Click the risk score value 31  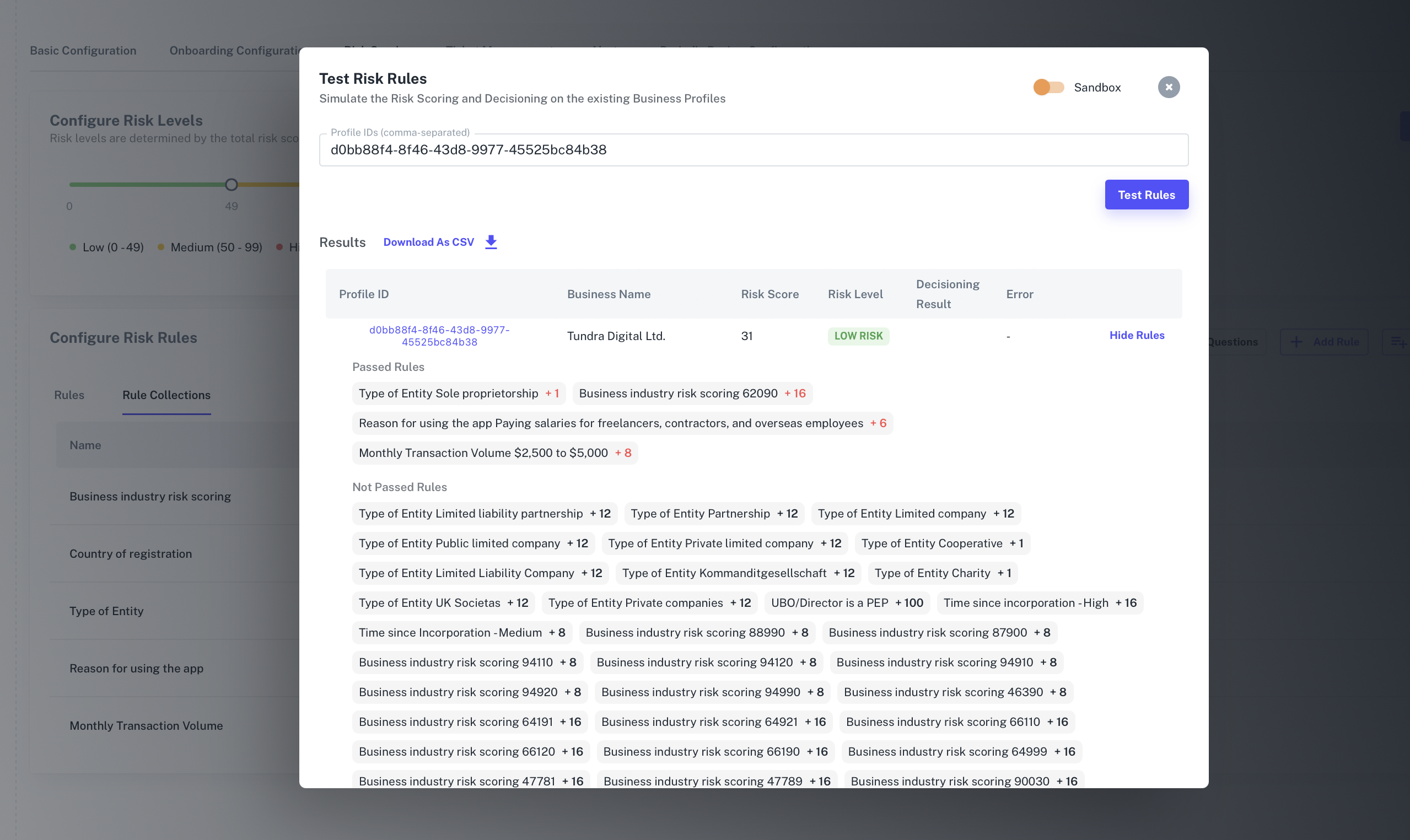click(746, 336)
